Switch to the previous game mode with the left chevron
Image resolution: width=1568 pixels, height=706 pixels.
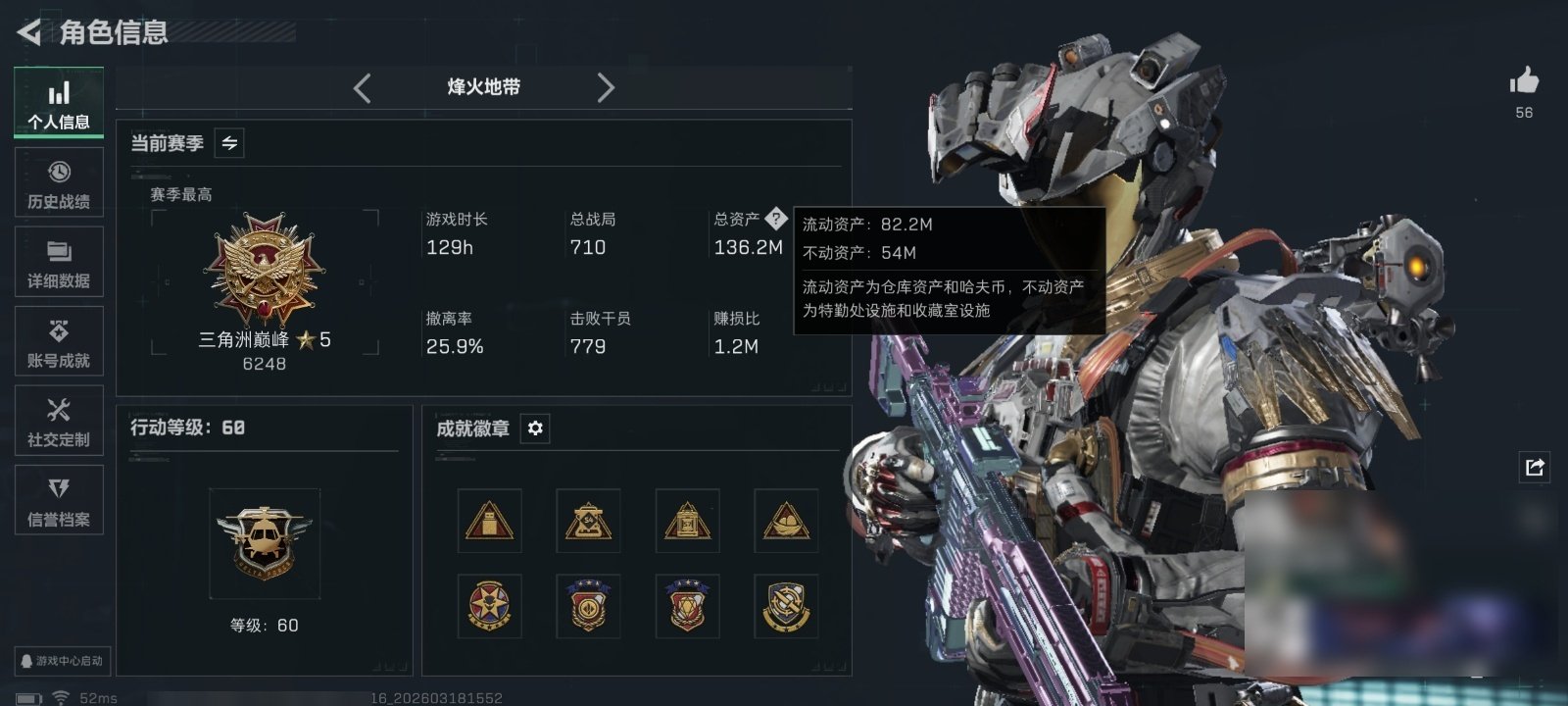(362, 88)
